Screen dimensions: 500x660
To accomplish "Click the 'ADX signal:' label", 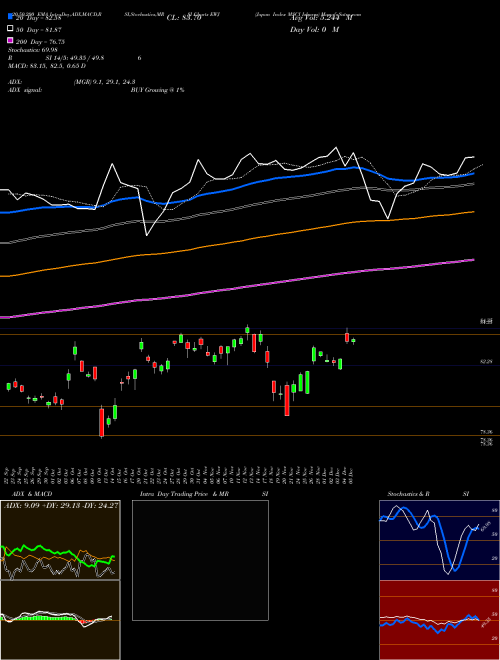I will (x=25, y=90).
